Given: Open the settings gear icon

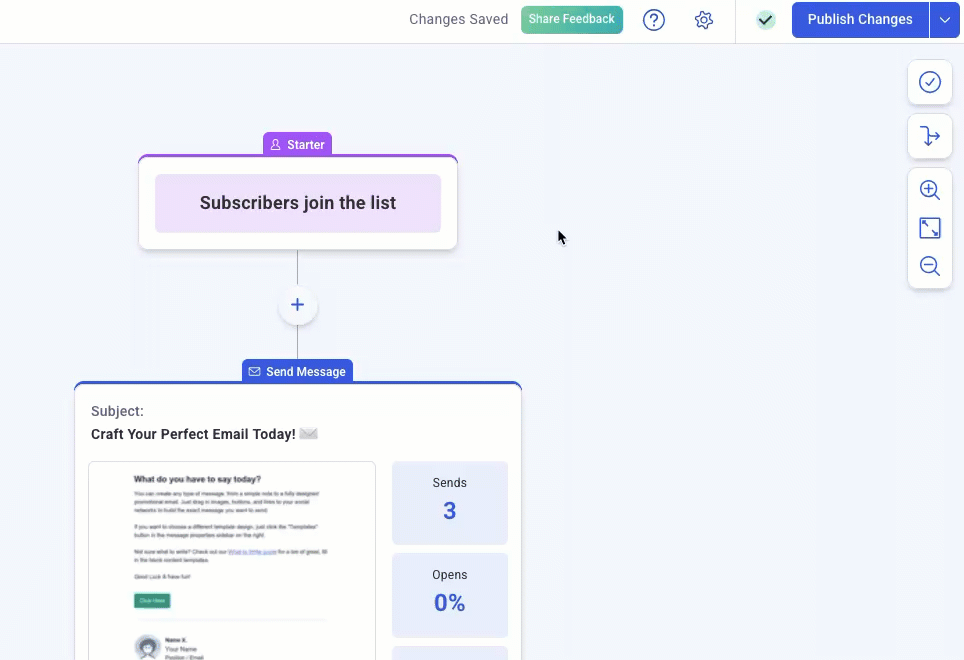Looking at the screenshot, I should (704, 20).
